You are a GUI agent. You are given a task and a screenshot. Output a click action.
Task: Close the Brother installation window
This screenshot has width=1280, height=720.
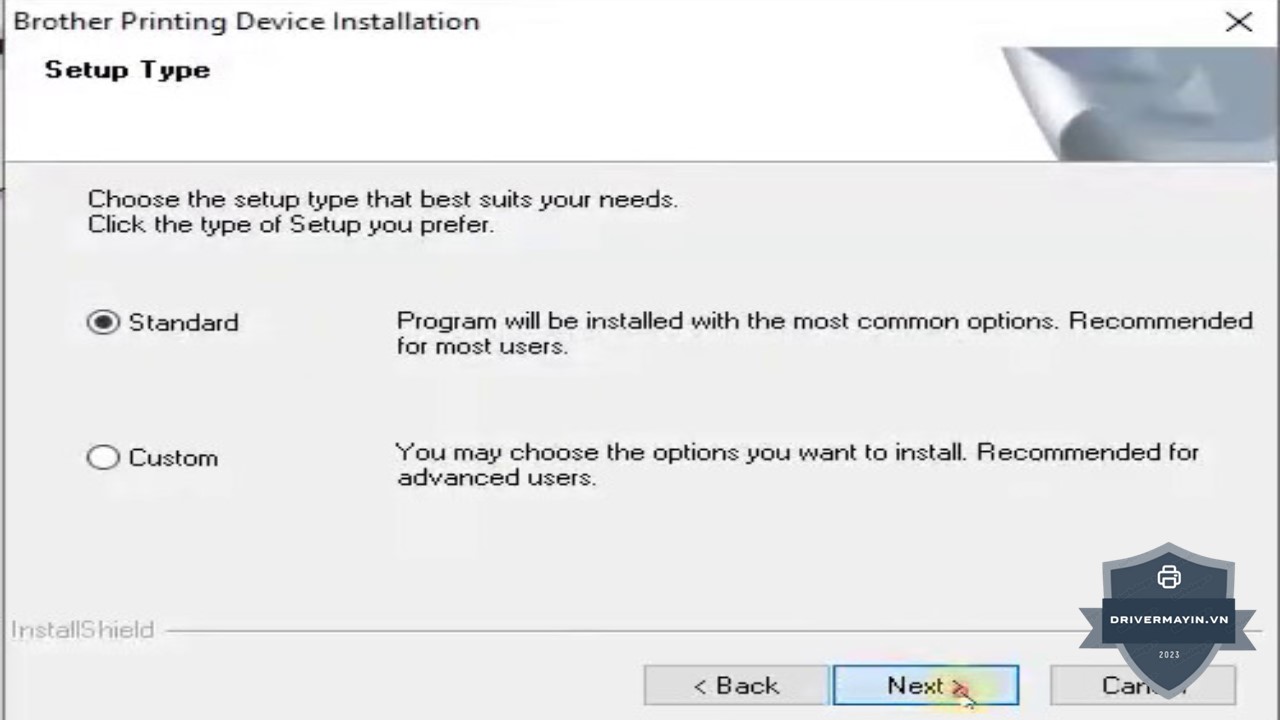coord(1238,22)
